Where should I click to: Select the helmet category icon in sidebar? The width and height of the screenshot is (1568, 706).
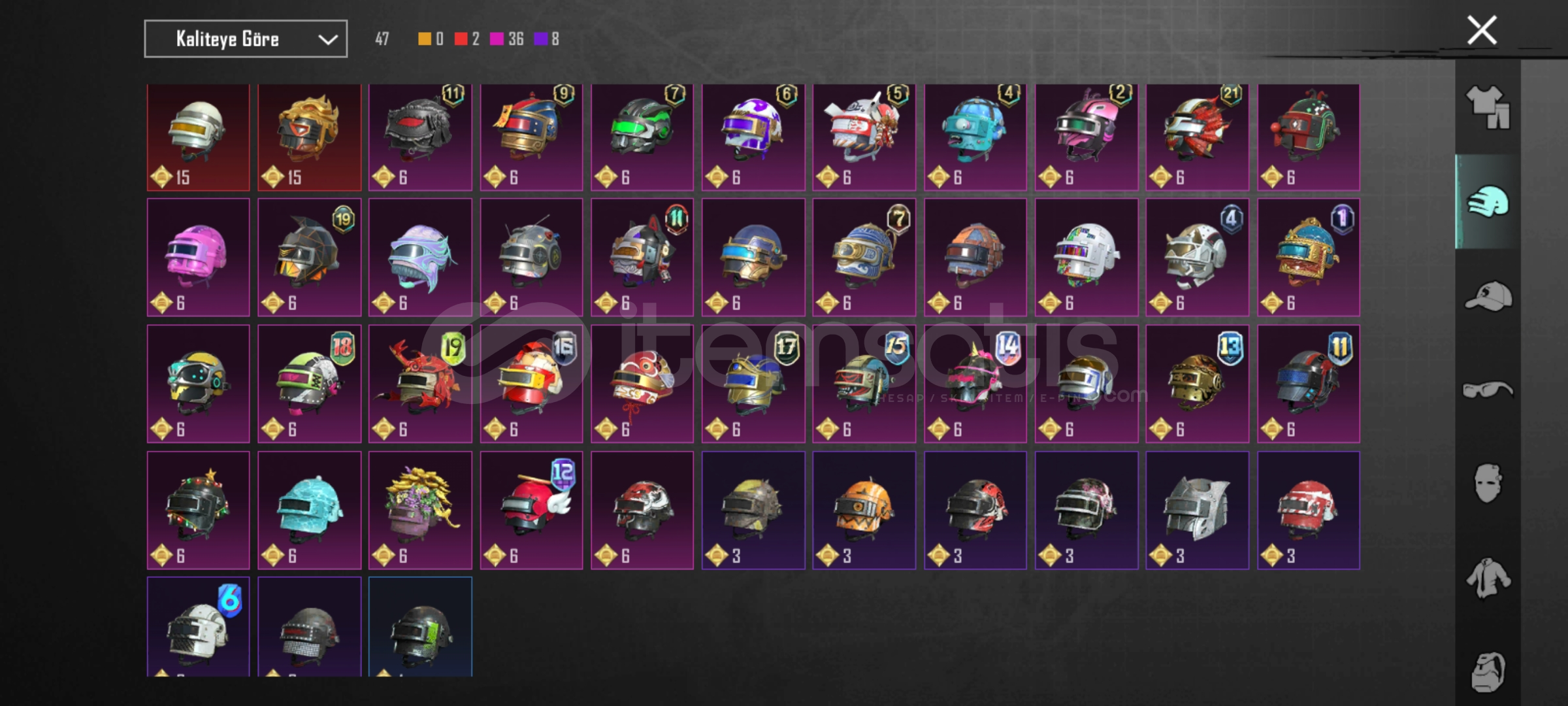pyautogui.click(x=1488, y=201)
